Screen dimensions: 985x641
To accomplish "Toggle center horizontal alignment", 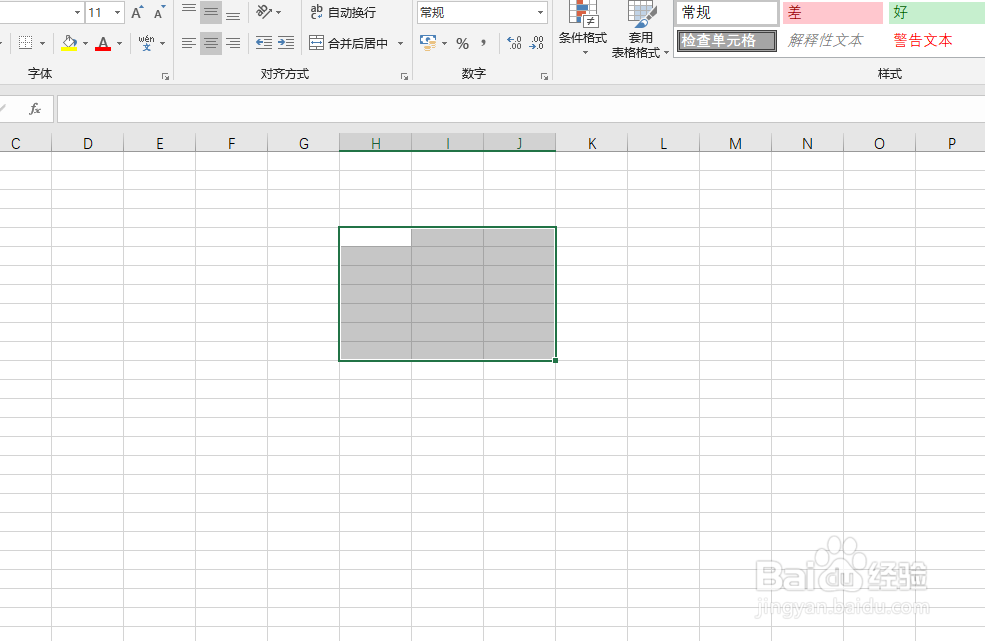I will coord(211,43).
